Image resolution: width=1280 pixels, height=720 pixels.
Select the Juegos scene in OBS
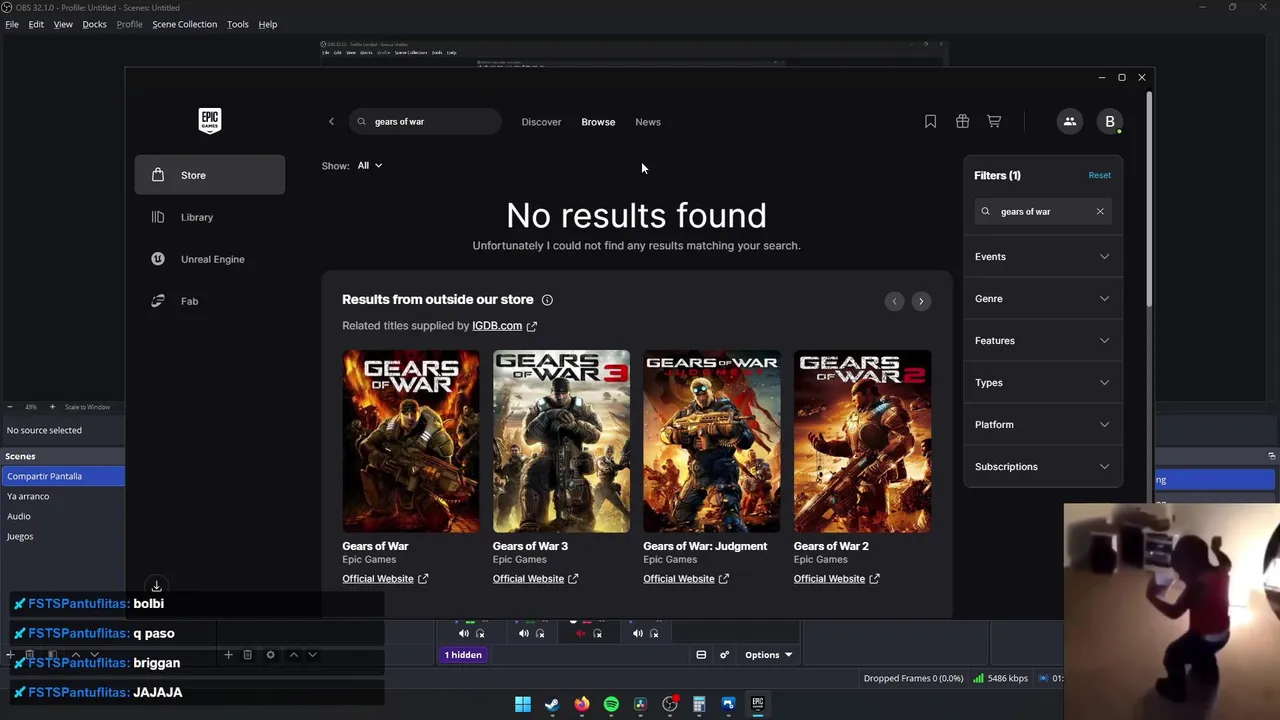click(62, 536)
